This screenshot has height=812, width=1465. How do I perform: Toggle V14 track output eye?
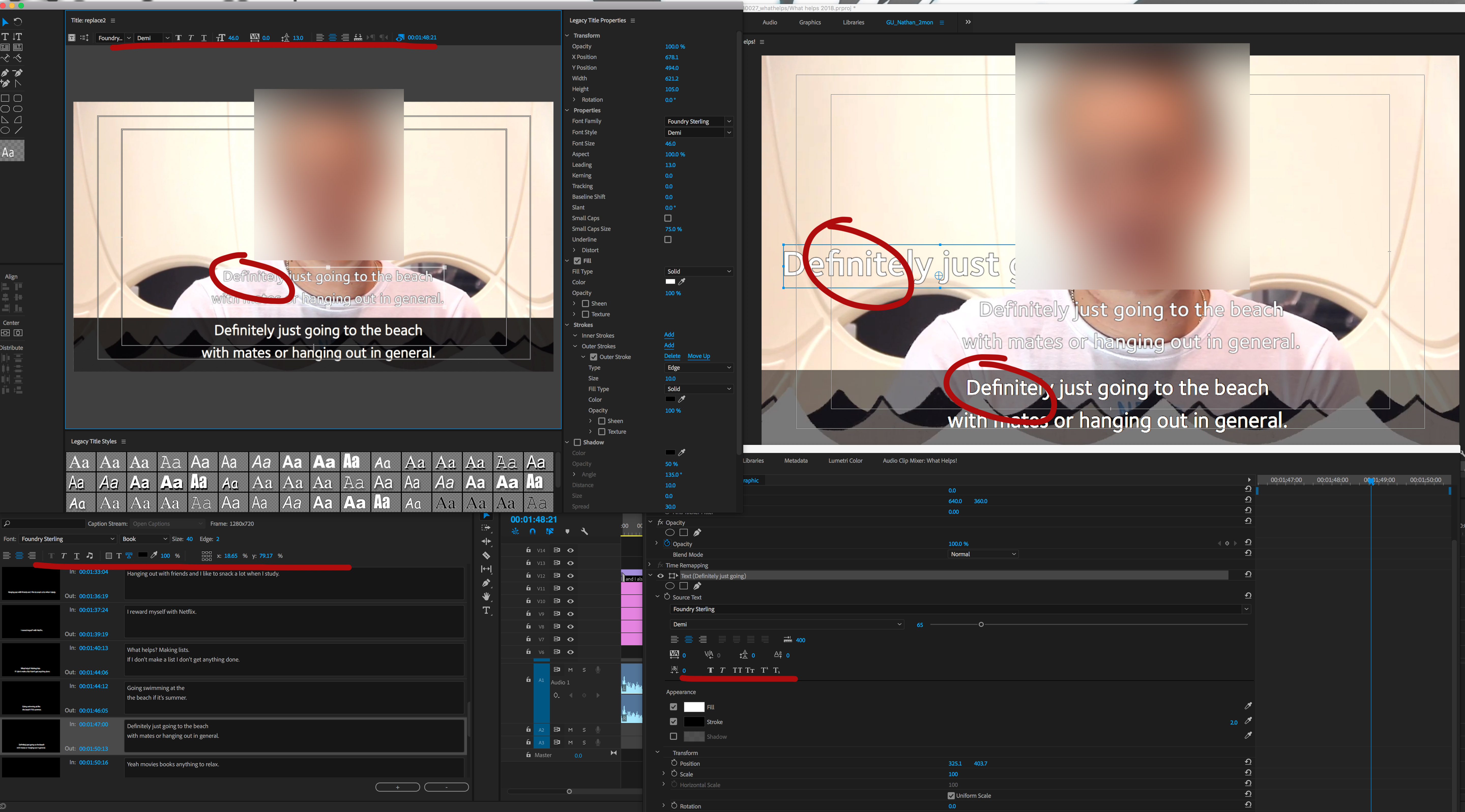570,550
